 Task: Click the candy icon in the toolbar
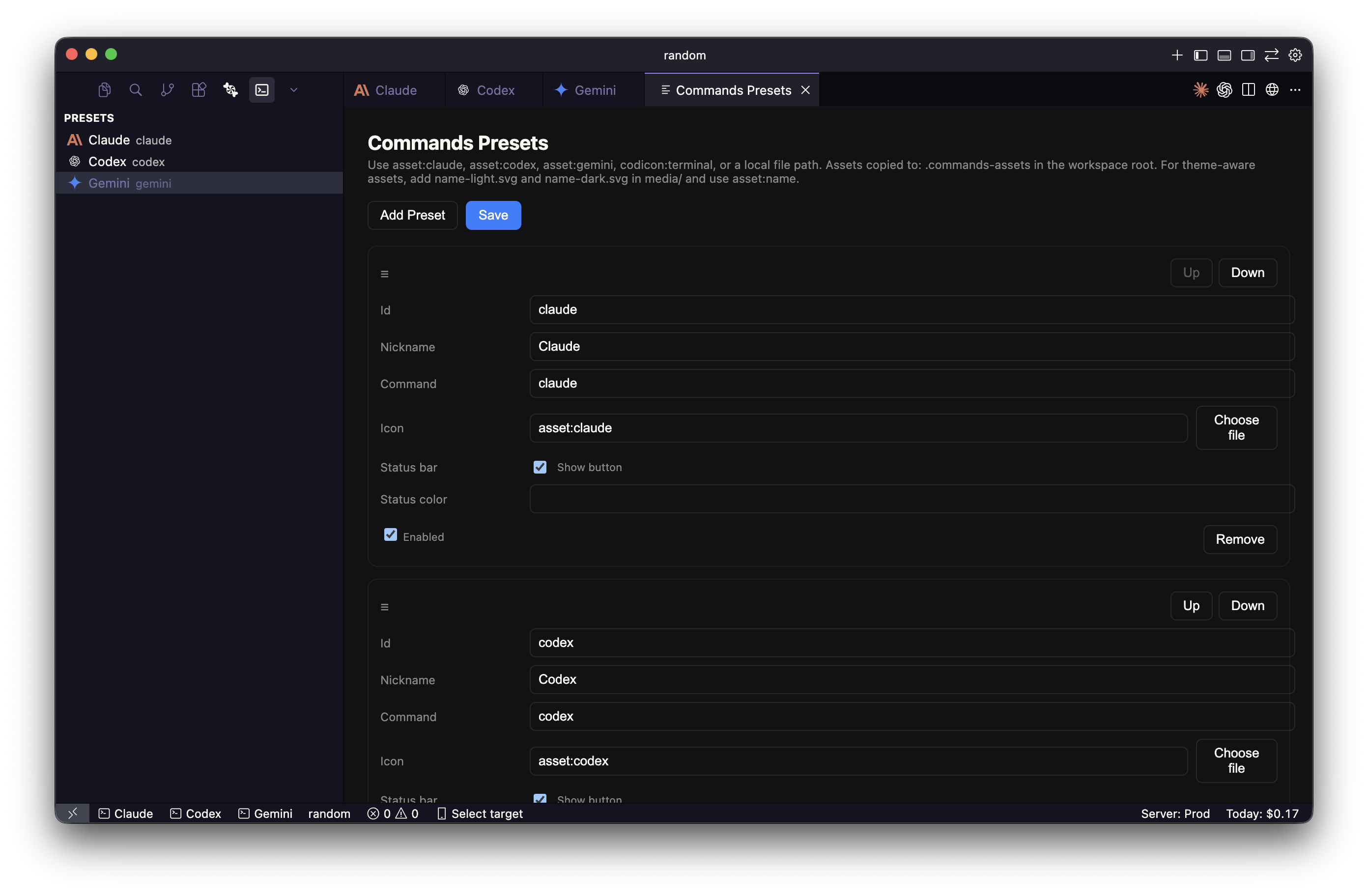coord(230,90)
